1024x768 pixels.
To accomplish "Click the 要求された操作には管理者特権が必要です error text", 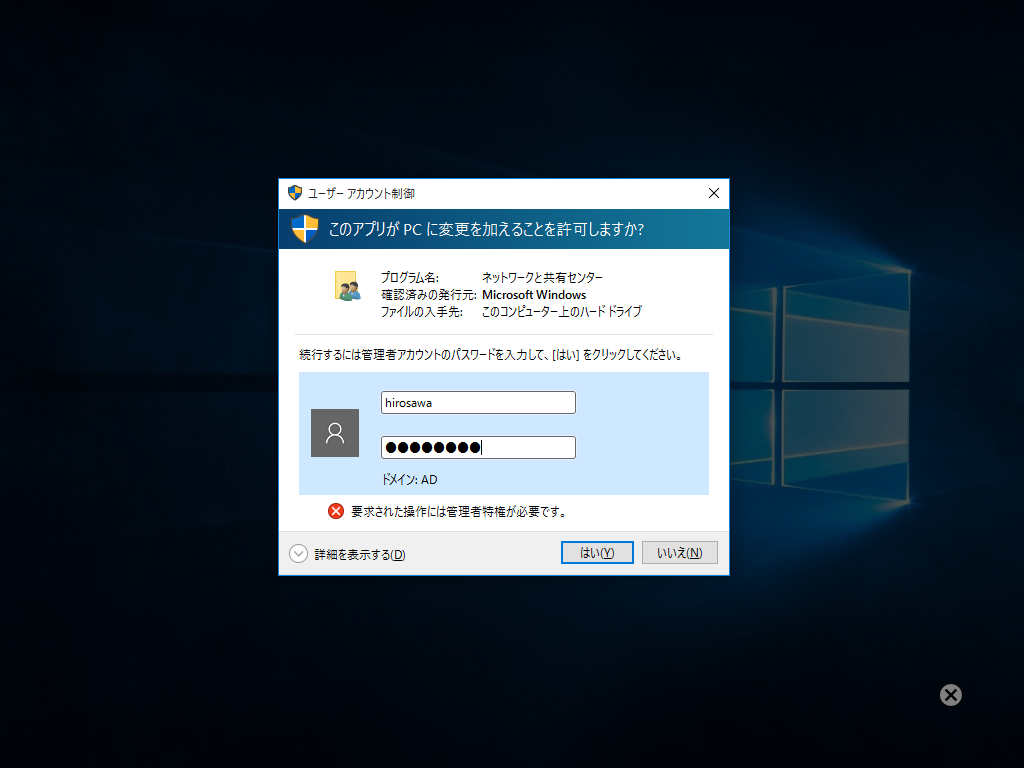I will [x=460, y=511].
